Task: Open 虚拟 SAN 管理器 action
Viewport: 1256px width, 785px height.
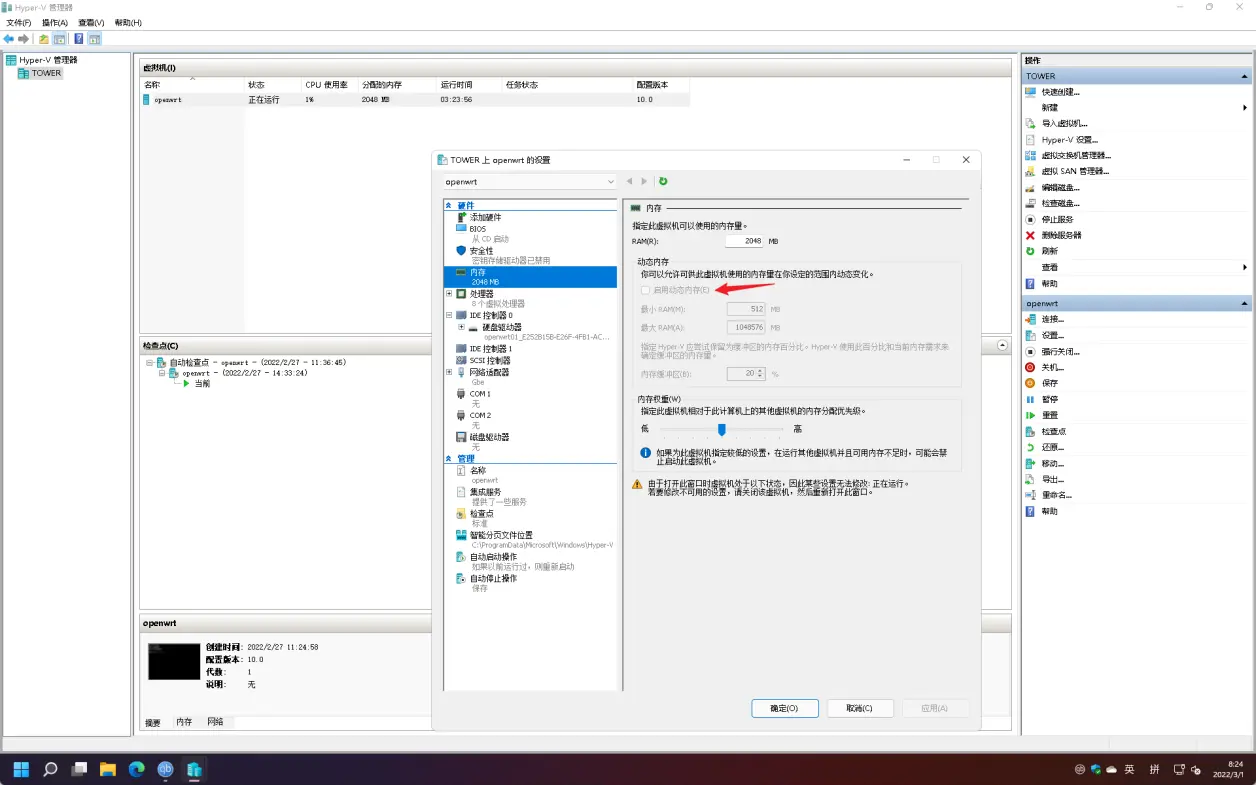Action: click(1075, 172)
